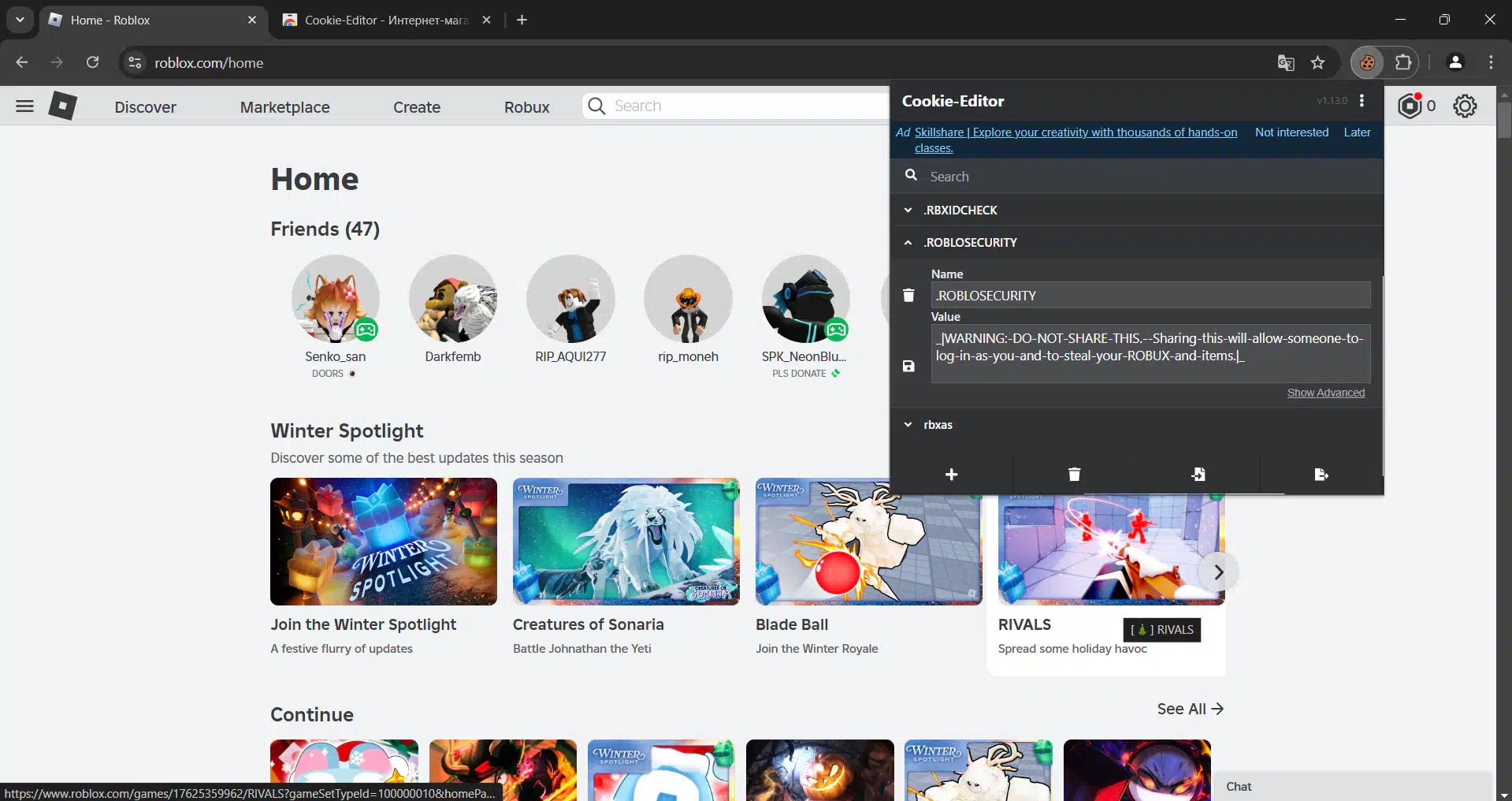Image resolution: width=1512 pixels, height=801 pixels.
Task: Expand the .RBXIDCHECK cookie
Action: (1136, 210)
